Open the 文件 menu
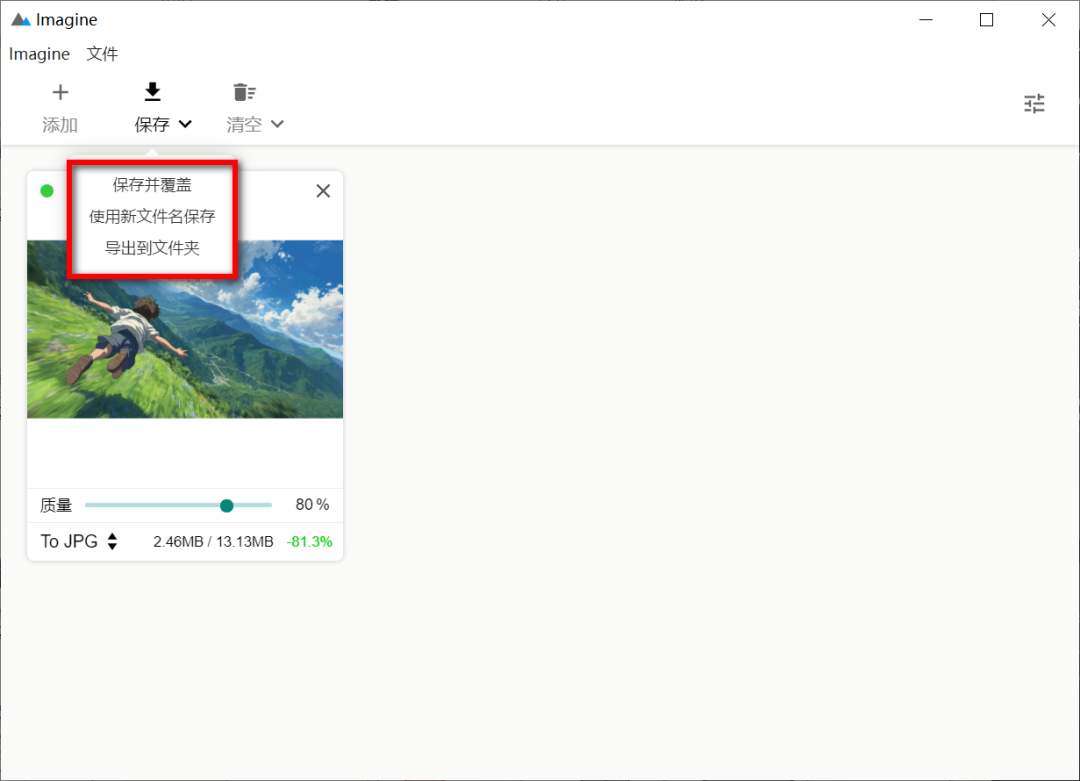The width and height of the screenshot is (1080, 781). [x=102, y=54]
